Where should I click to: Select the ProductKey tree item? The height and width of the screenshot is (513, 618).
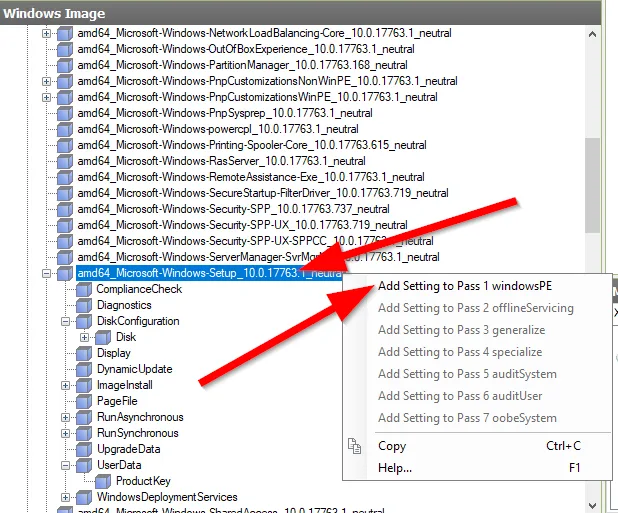point(143,481)
